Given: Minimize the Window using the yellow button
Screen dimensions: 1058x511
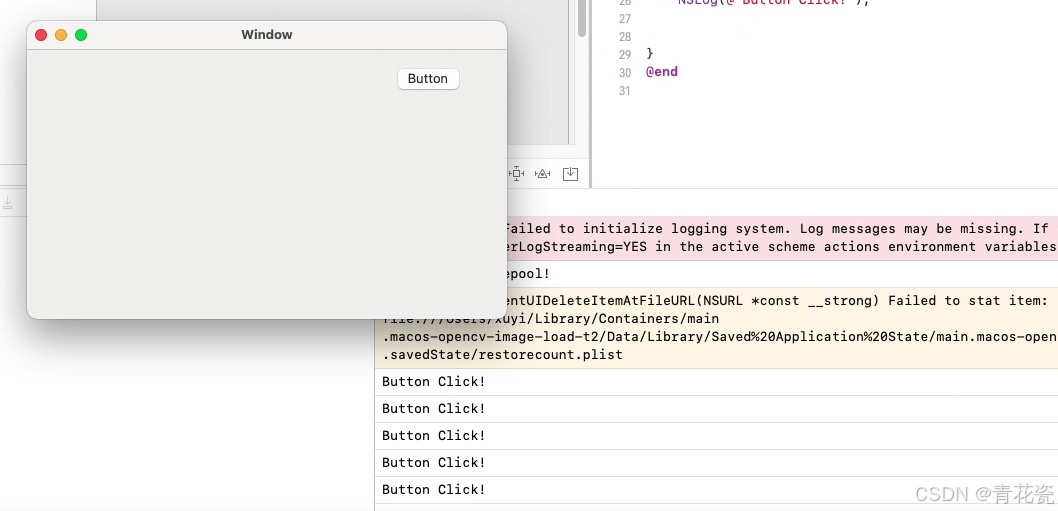Looking at the screenshot, I should tap(61, 35).
